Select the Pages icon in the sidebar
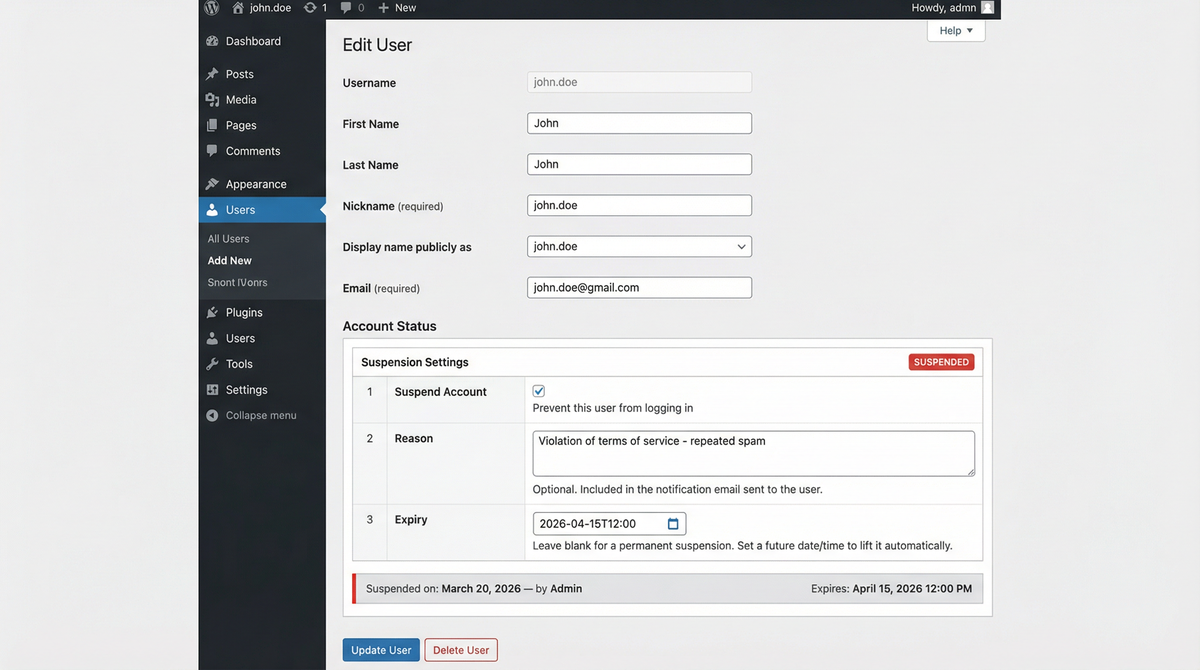This screenshot has height=670, width=1200. tap(213, 125)
